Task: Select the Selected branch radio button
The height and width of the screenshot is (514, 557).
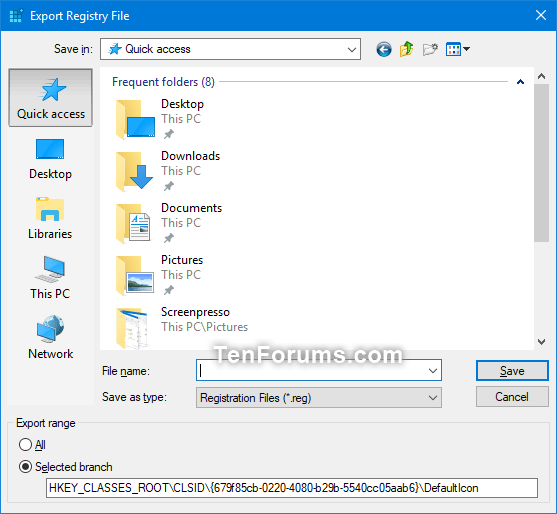Action: coord(25,466)
